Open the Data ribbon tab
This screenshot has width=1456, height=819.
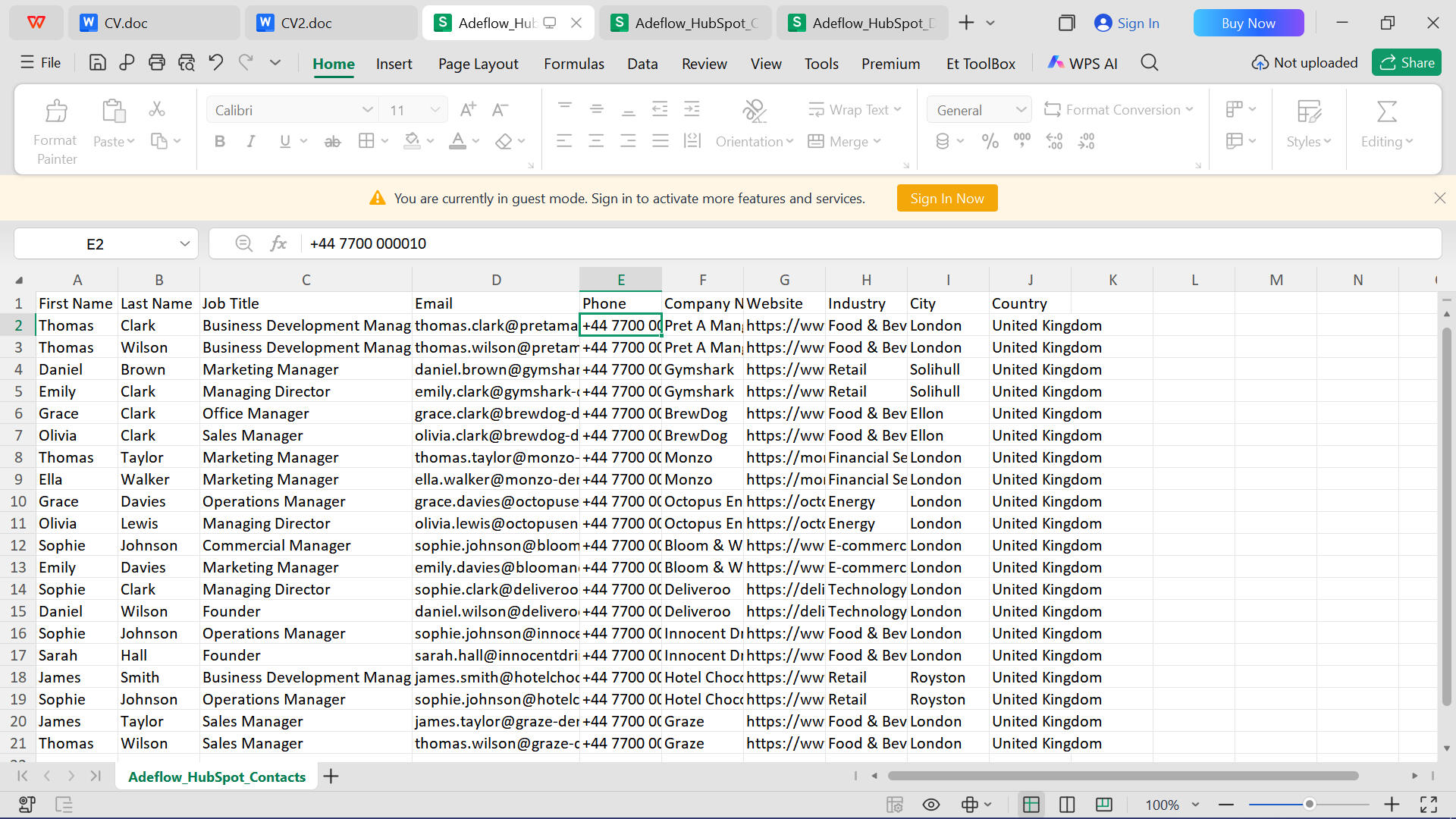click(642, 64)
